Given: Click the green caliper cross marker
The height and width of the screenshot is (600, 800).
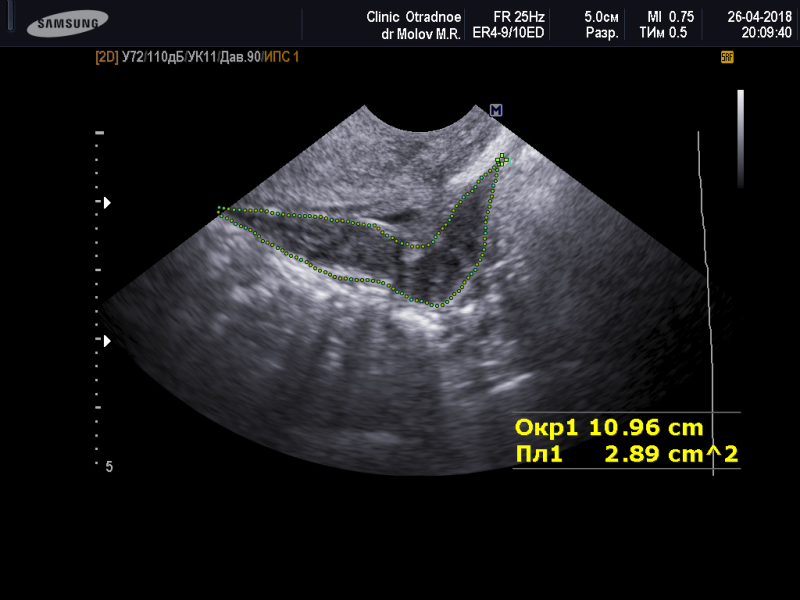Looking at the screenshot, I should tap(502, 160).
